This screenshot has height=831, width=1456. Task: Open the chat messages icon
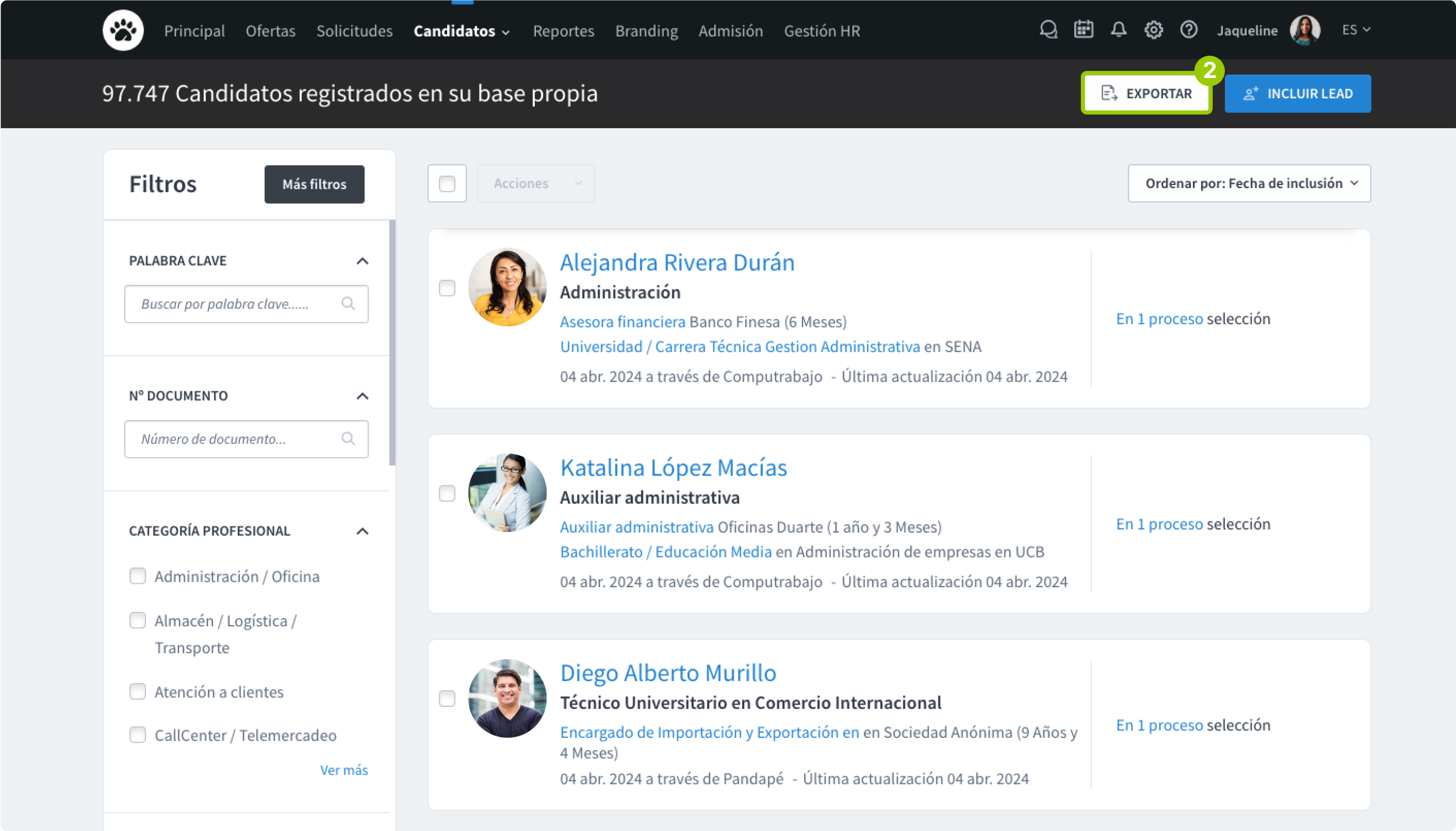(x=1048, y=30)
